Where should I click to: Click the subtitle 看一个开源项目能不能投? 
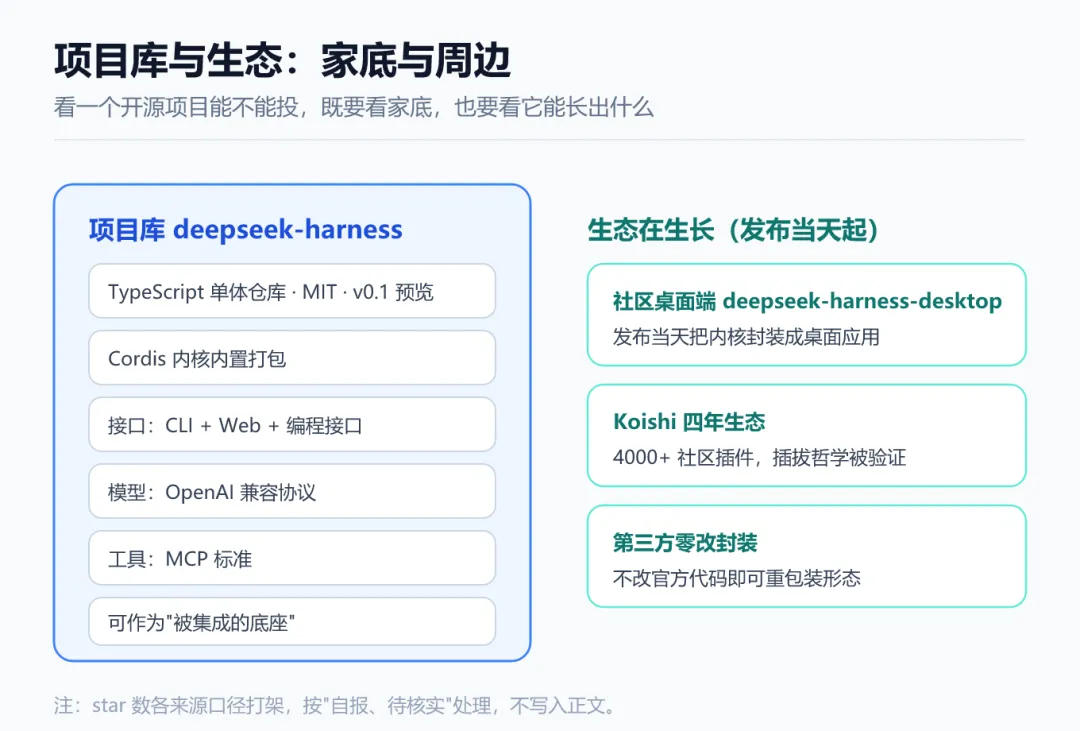pyautogui.click(x=176, y=107)
